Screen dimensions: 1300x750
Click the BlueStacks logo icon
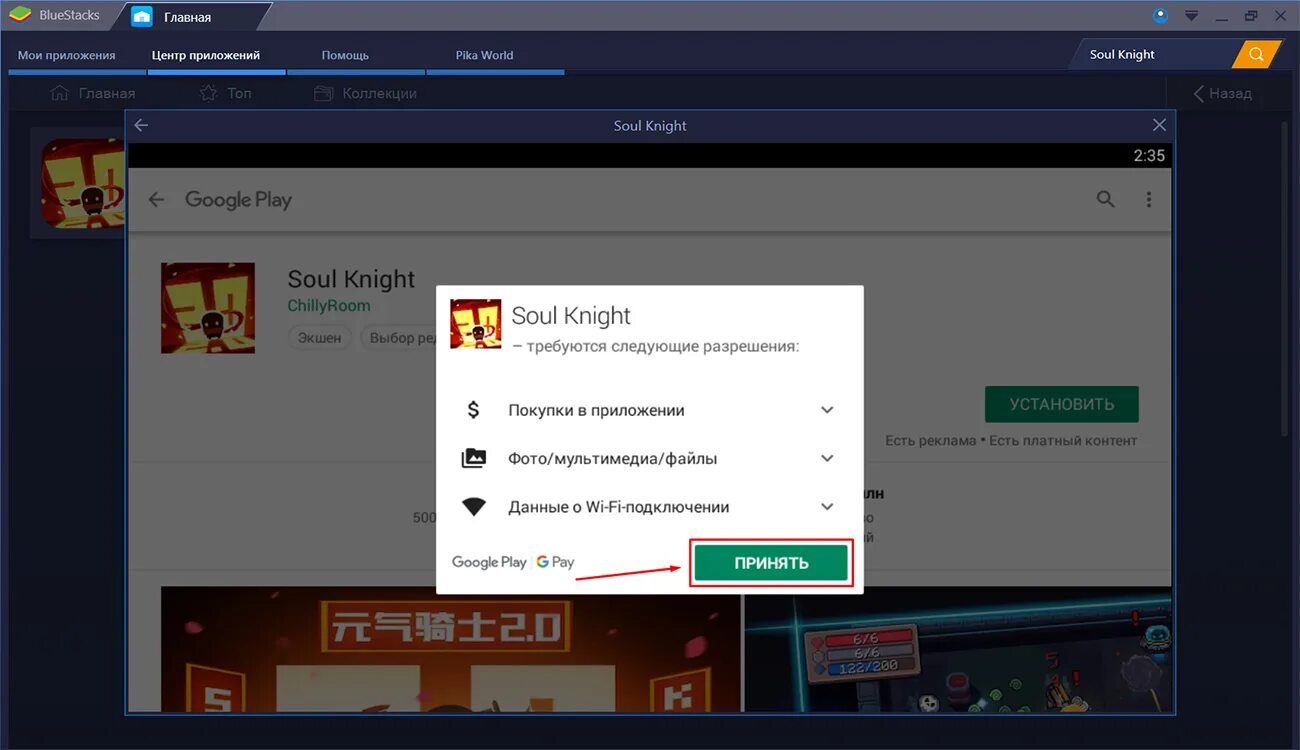pos(19,15)
